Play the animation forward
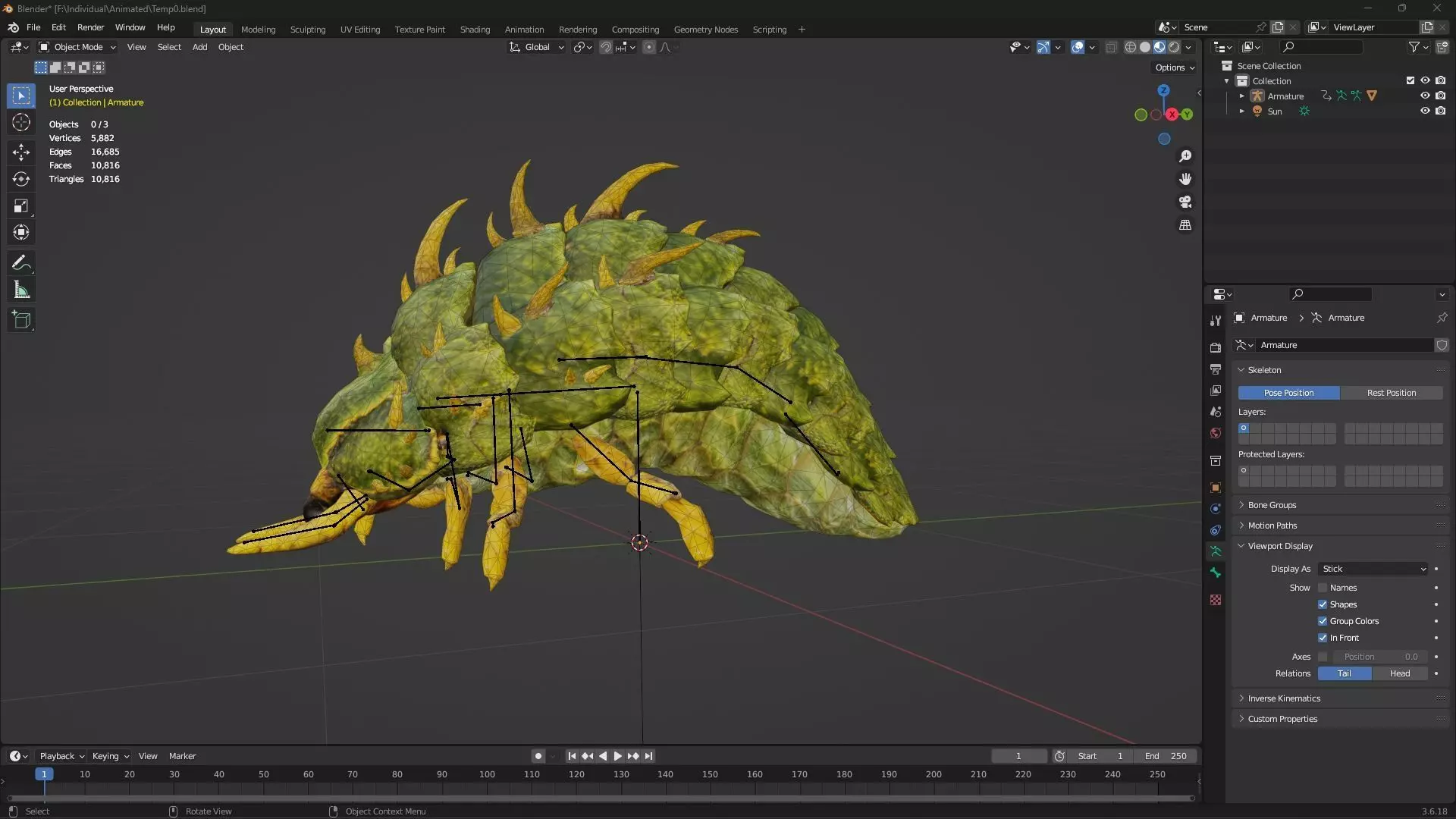The image size is (1456, 819). [x=617, y=756]
